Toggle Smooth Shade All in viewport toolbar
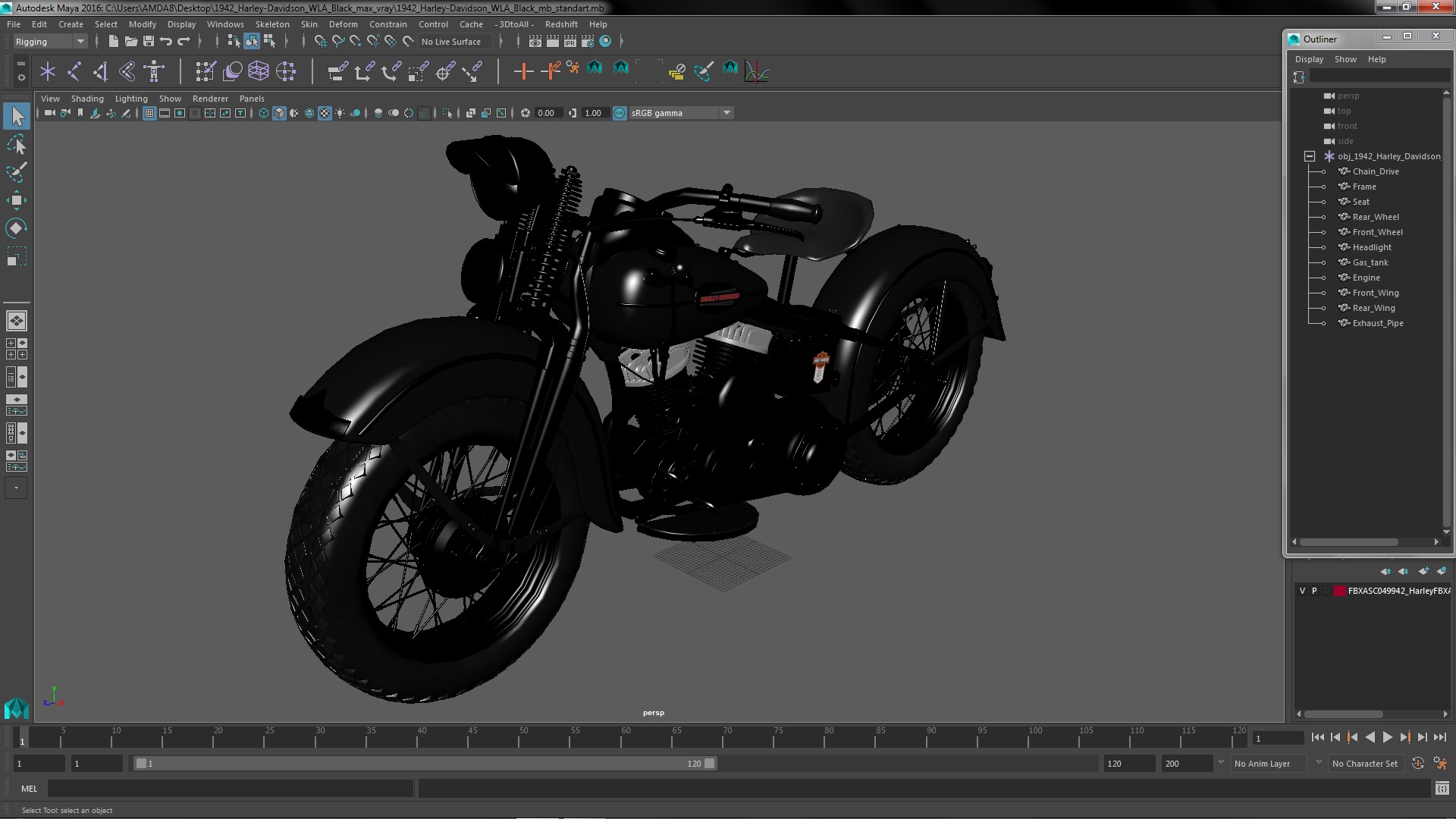Image resolution: width=1456 pixels, height=819 pixels. (x=279, y=113)
